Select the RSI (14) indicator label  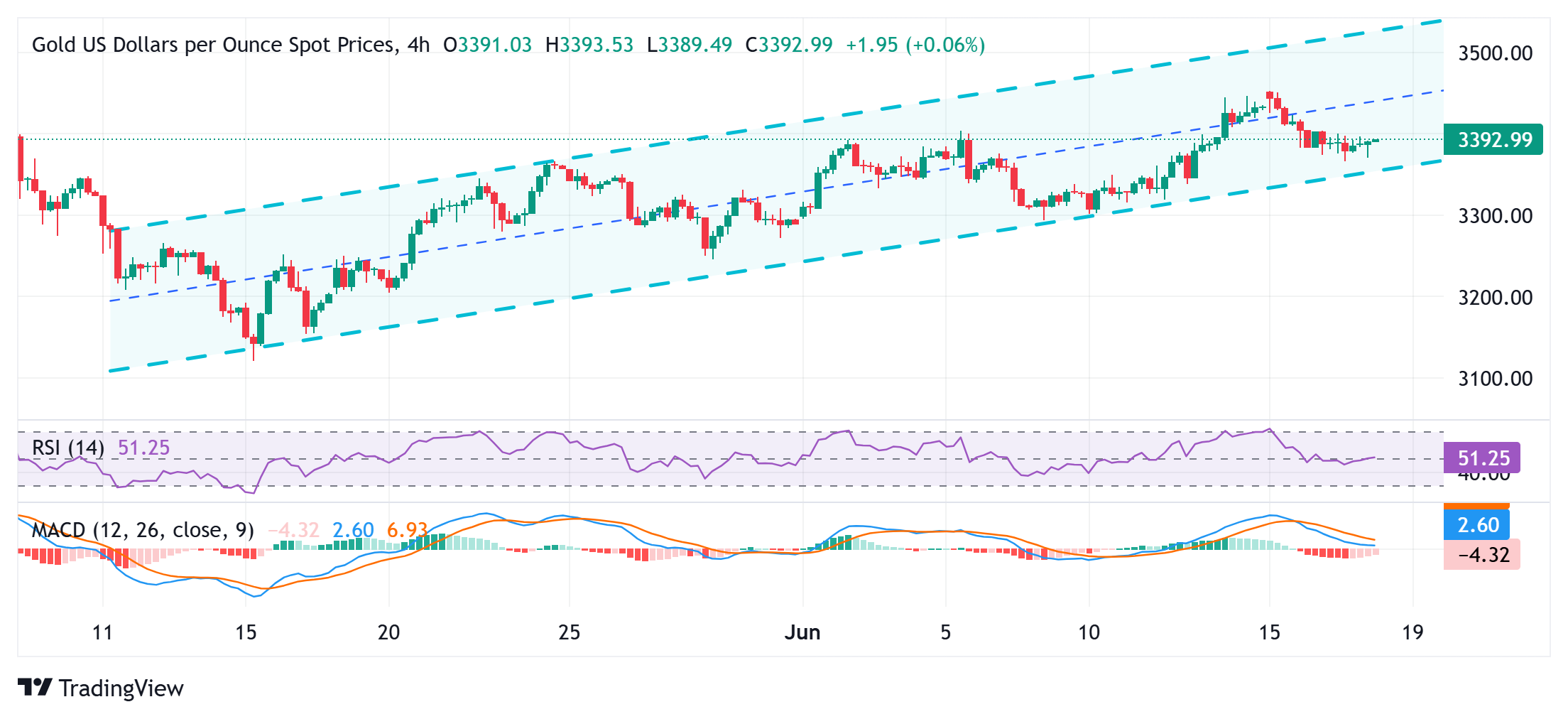click(x=68, y=448)
